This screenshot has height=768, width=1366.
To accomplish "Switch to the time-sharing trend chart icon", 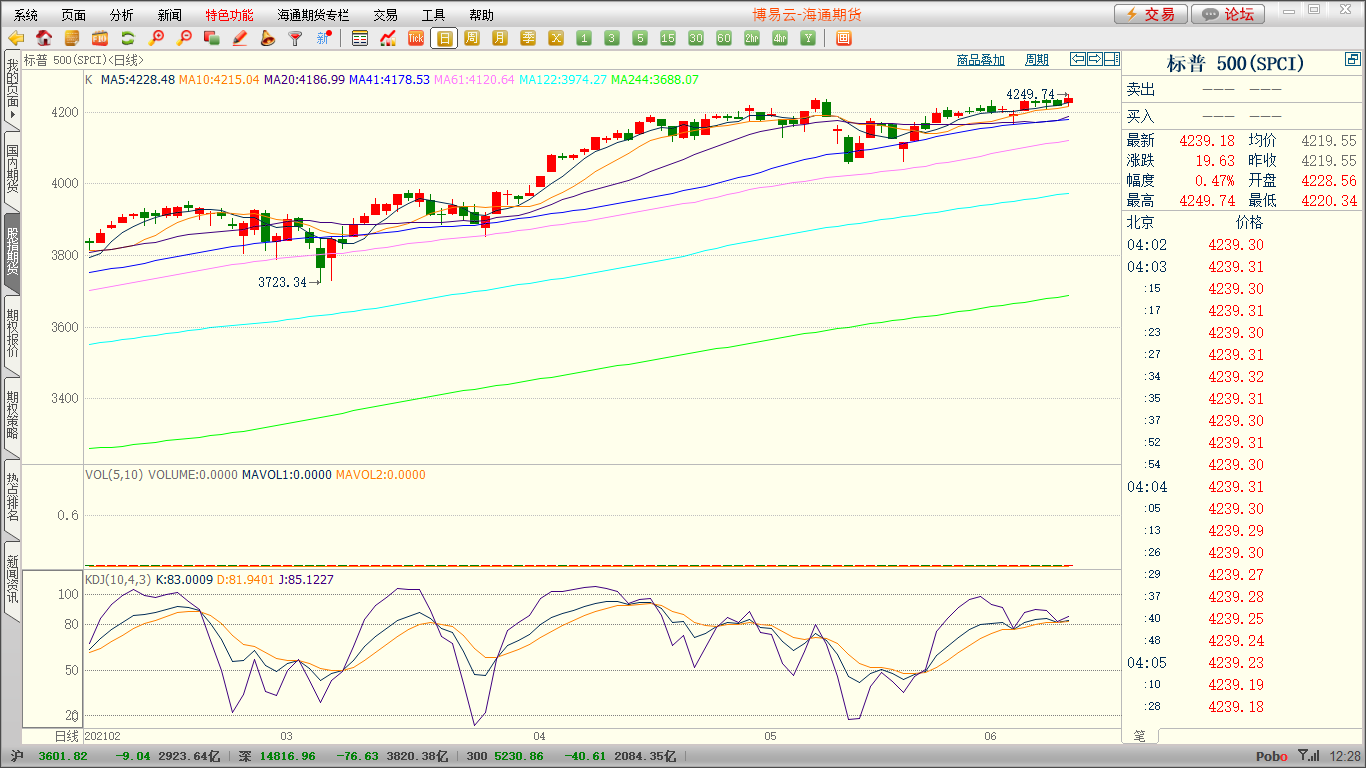I will click(388, 39).
